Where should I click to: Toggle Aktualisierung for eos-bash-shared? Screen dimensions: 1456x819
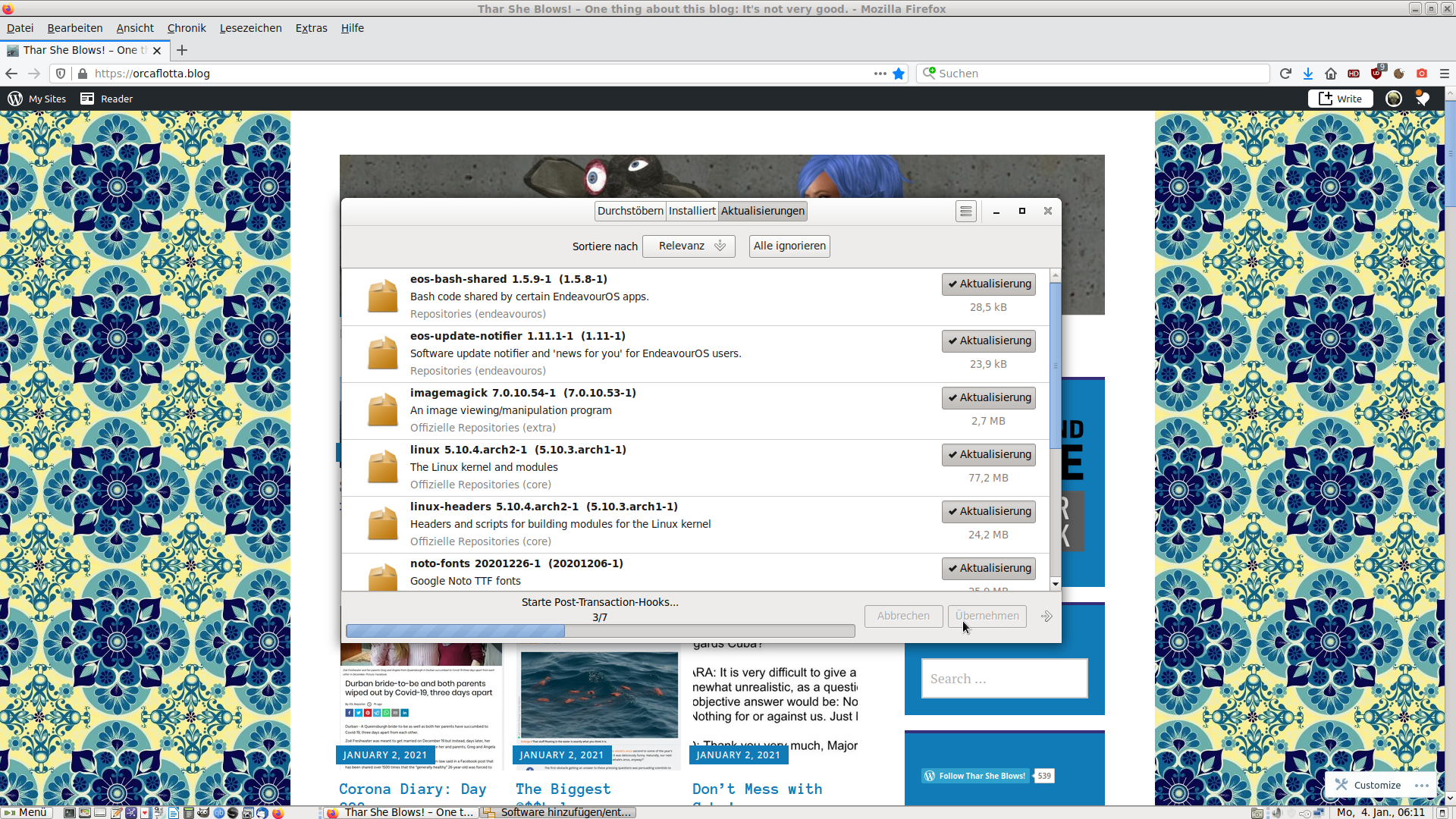(x=989, y=284)
